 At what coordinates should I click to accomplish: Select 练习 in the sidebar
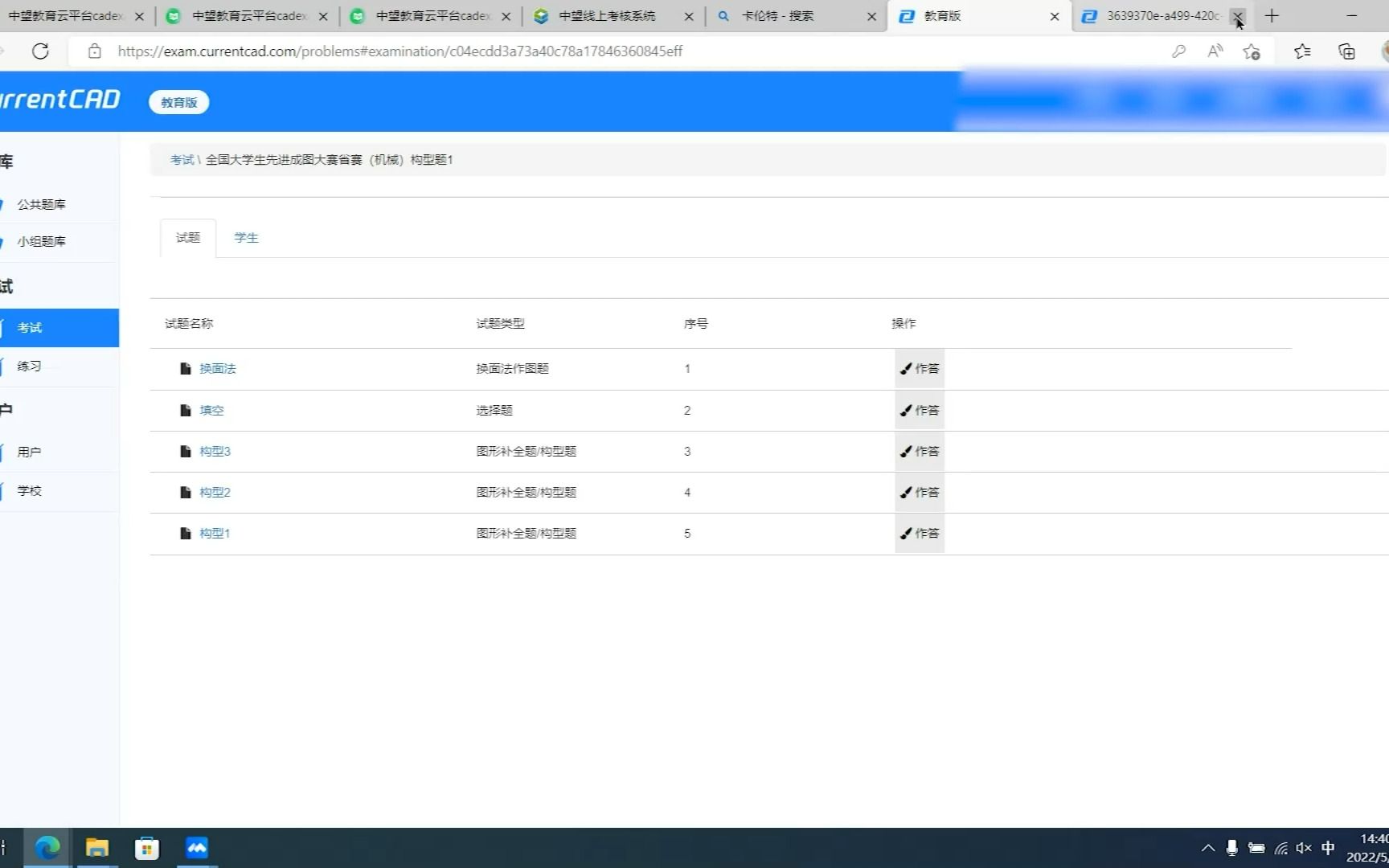pos(29,366)
